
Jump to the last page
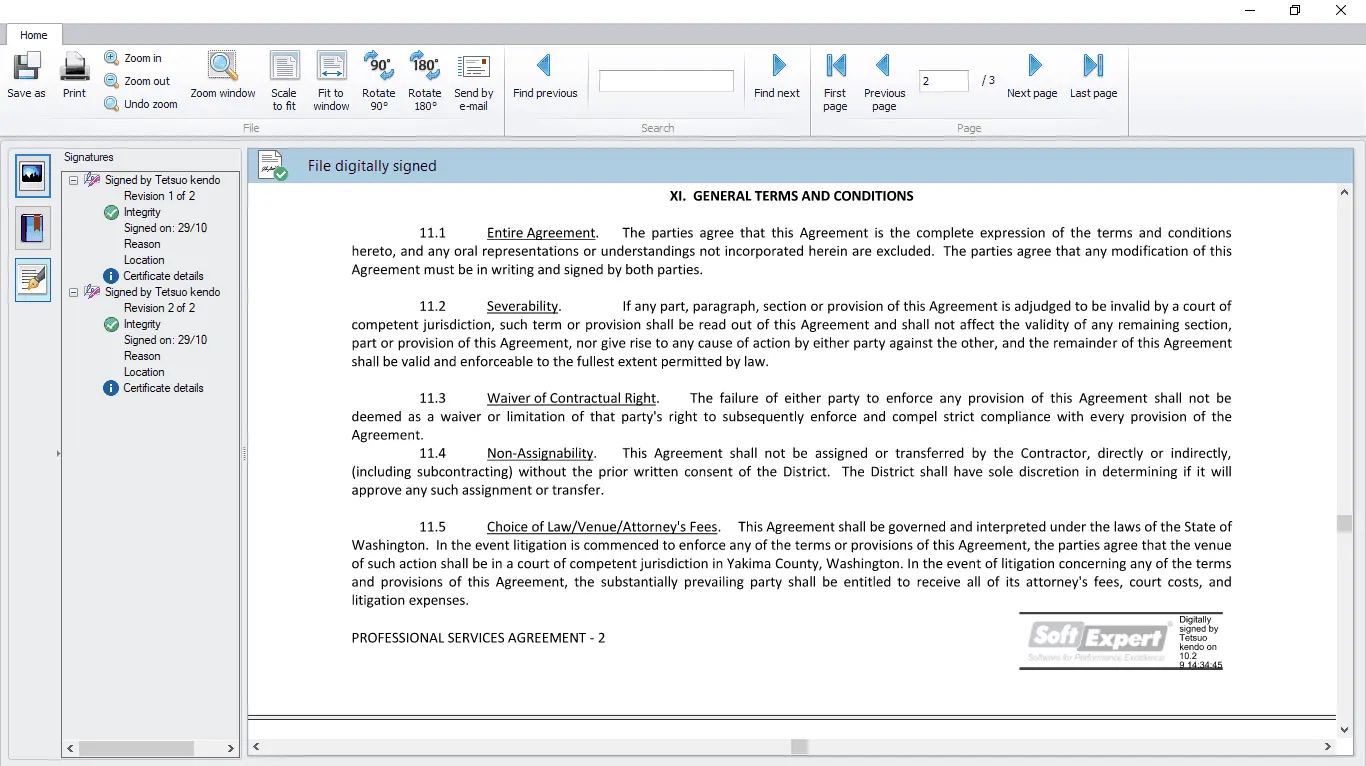[1092, 78]
